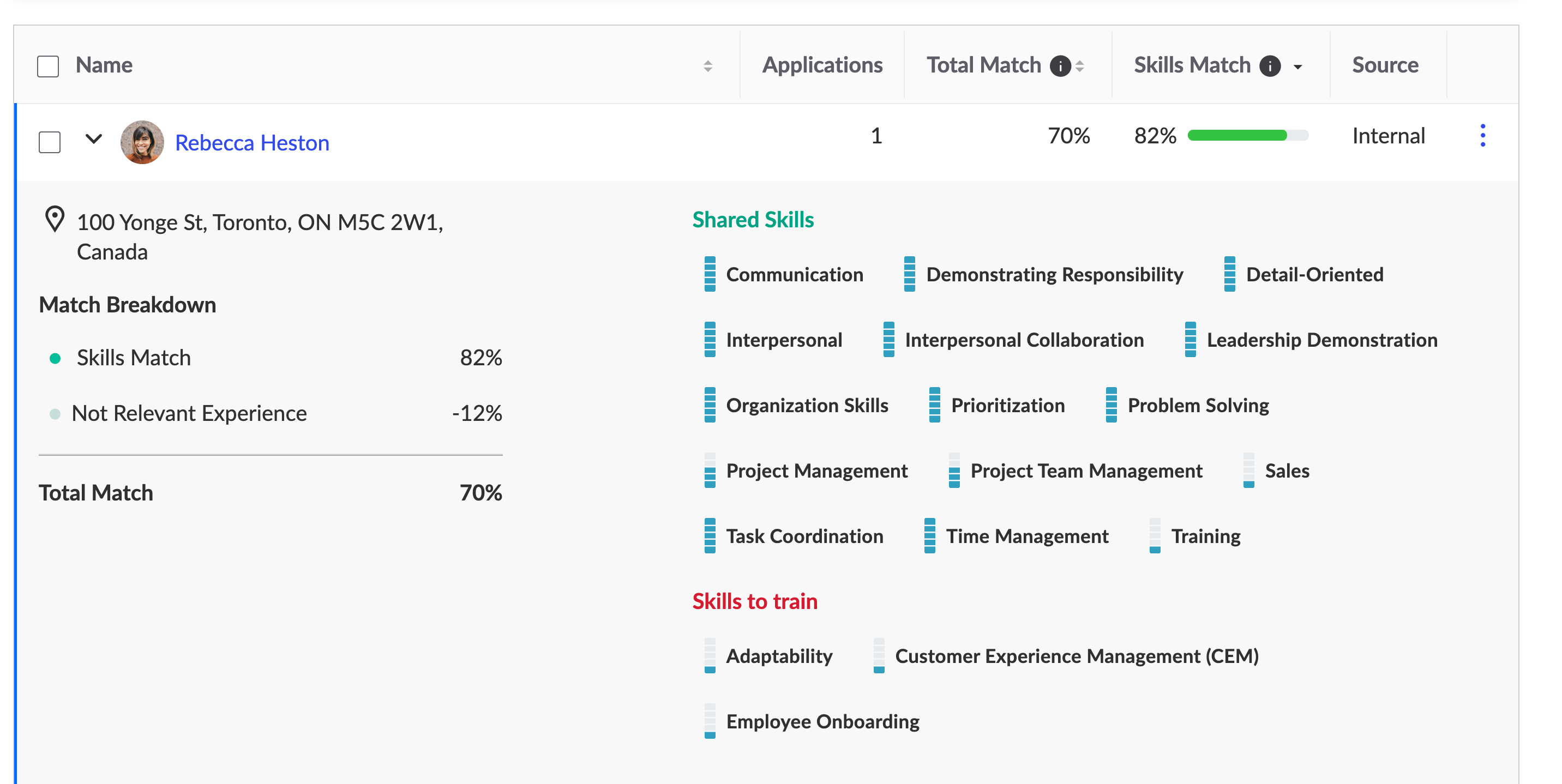Open the Skills Match sort dropdown arrow

click(1297, 67)
